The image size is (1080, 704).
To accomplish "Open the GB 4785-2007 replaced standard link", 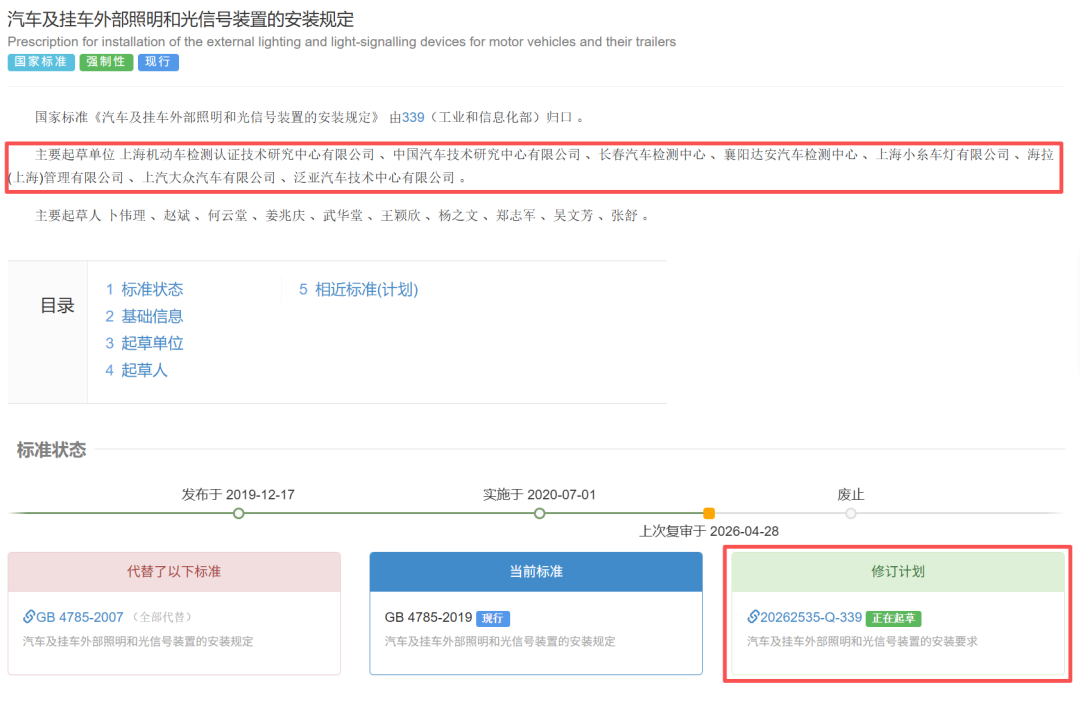I will click(80, 617).
